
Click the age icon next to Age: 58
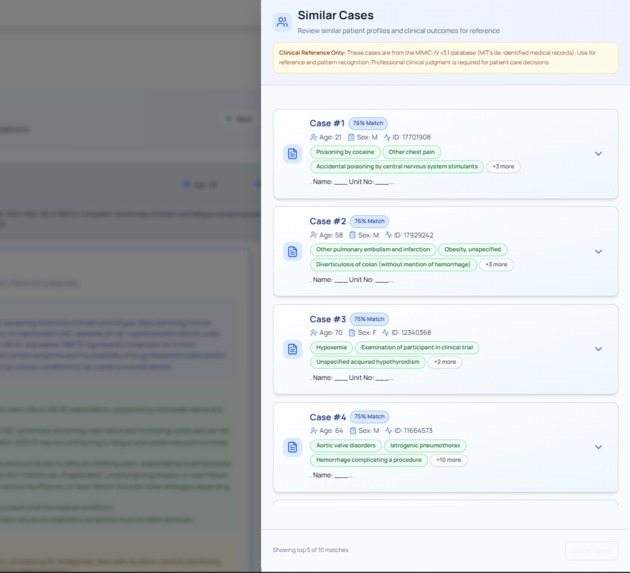(x=313, y=235)
